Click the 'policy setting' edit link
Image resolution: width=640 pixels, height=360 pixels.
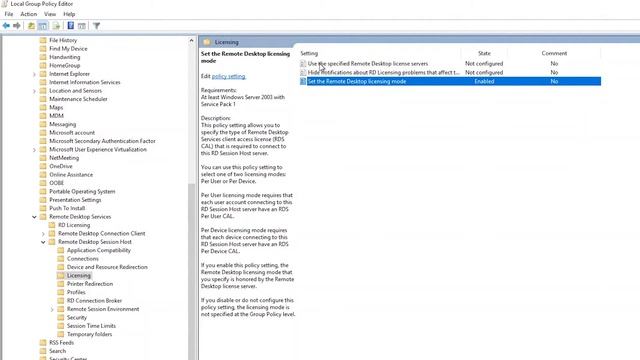pyautogui.click(x=229, y=76)
